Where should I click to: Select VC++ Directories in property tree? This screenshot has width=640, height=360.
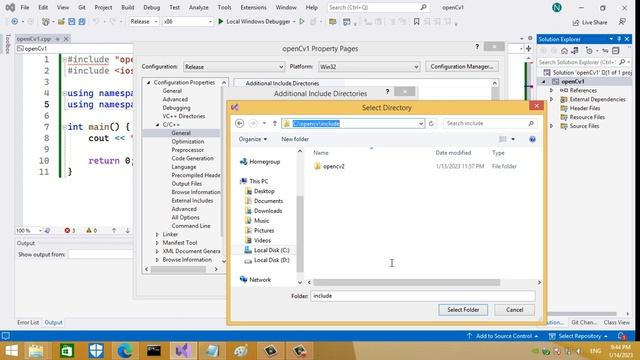tap(184, 116)
